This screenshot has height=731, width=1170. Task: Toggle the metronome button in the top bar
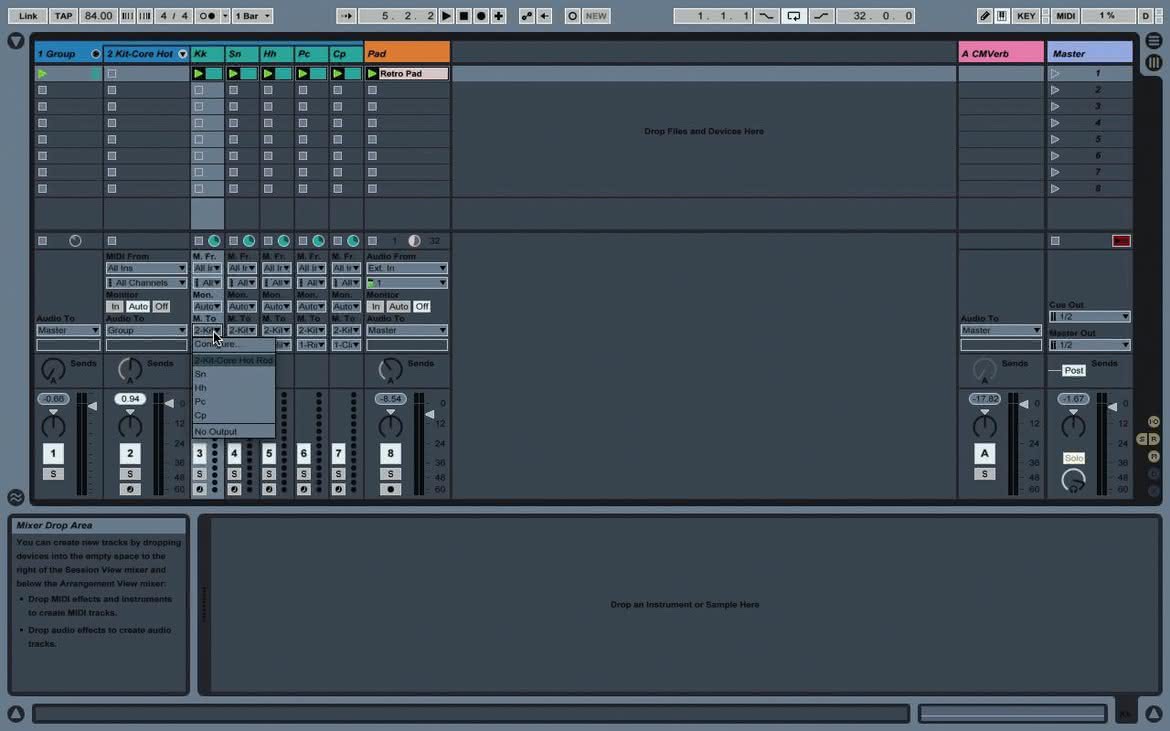(207, 16)
